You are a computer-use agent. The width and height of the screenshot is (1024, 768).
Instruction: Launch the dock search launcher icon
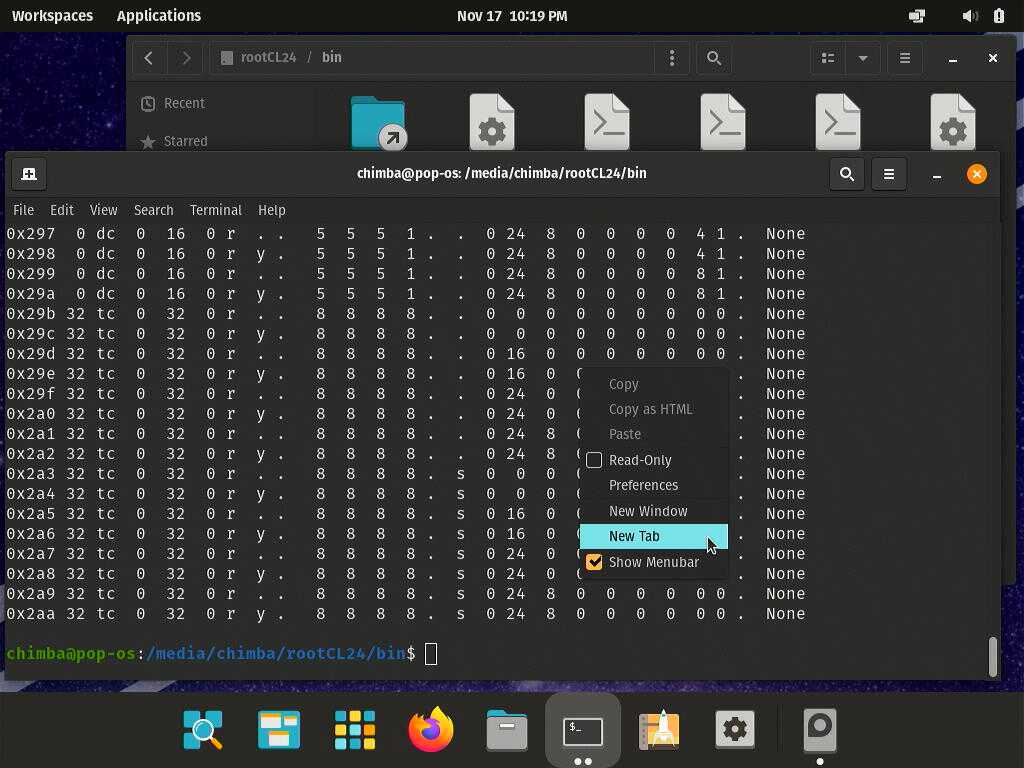point(203,729)
